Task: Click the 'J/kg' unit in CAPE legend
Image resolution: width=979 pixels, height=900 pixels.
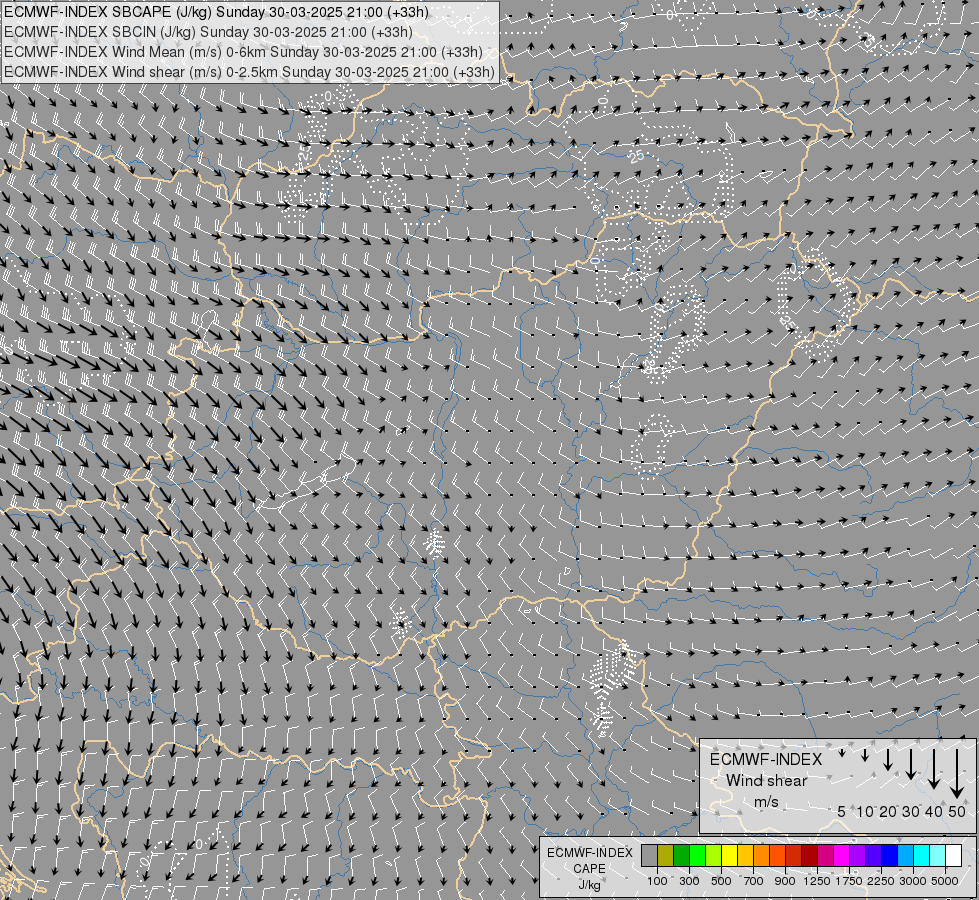Action: tap(589, 885)
